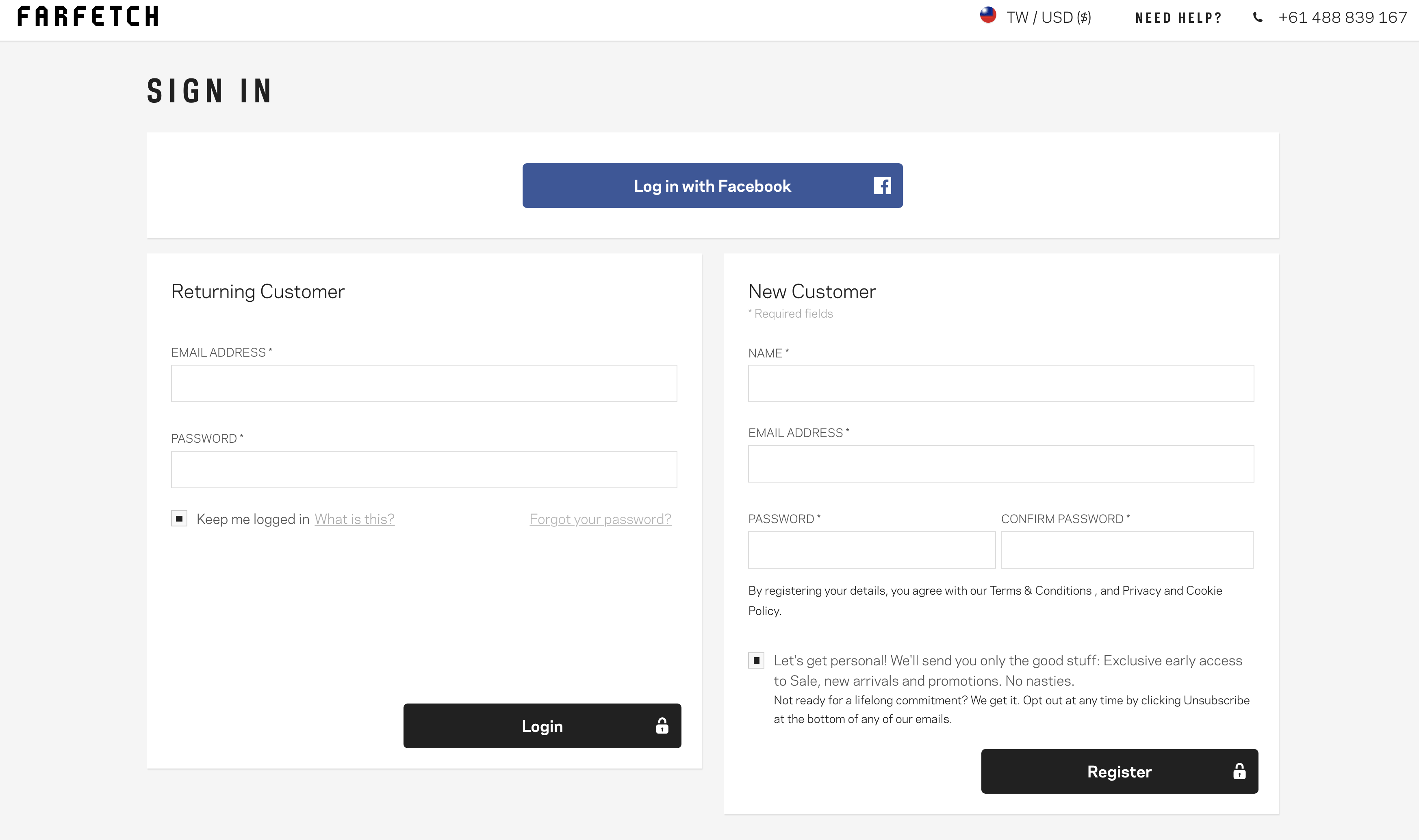Click Log in with Facebook button
1419x840 pixels.
712,185
